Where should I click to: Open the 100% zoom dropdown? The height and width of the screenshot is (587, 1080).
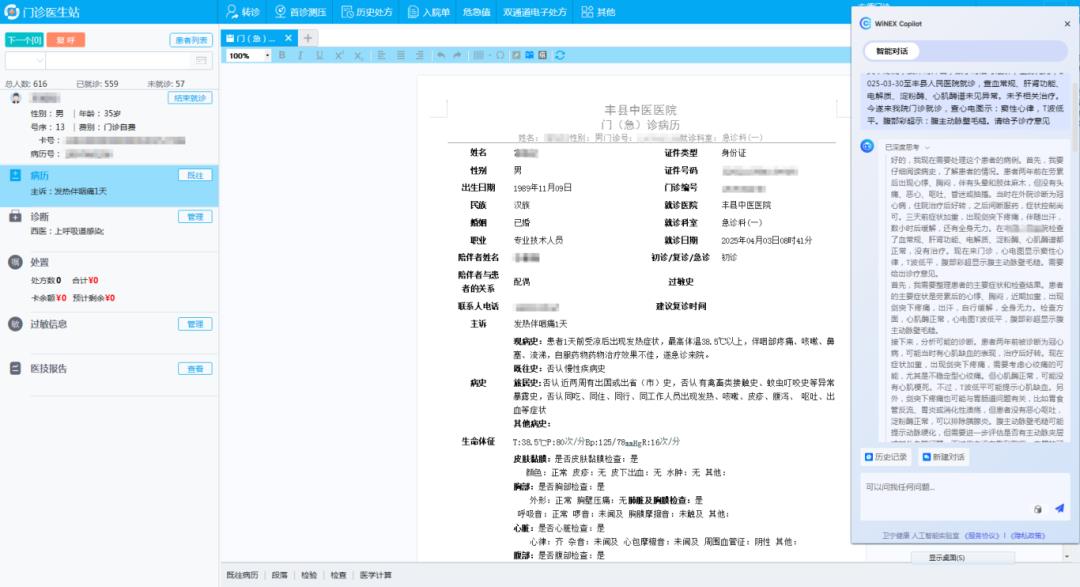tap(267, 56)
